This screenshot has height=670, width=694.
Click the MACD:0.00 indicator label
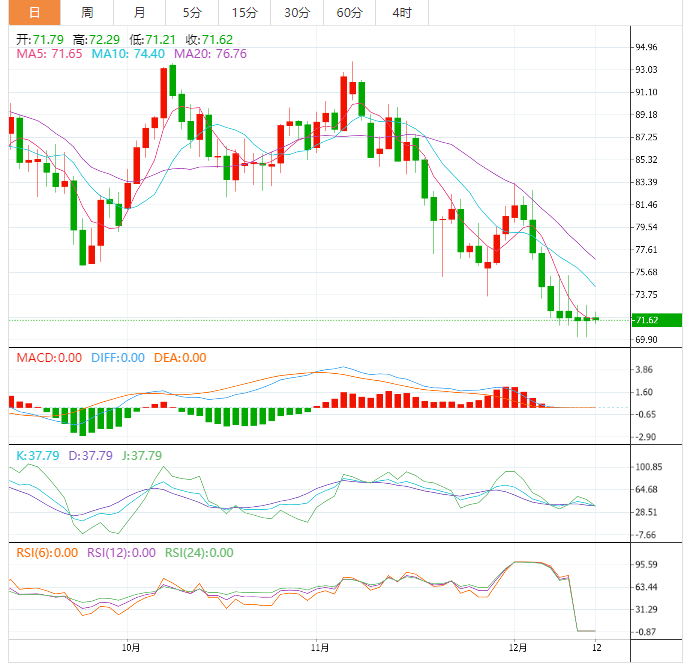point(48,358)
